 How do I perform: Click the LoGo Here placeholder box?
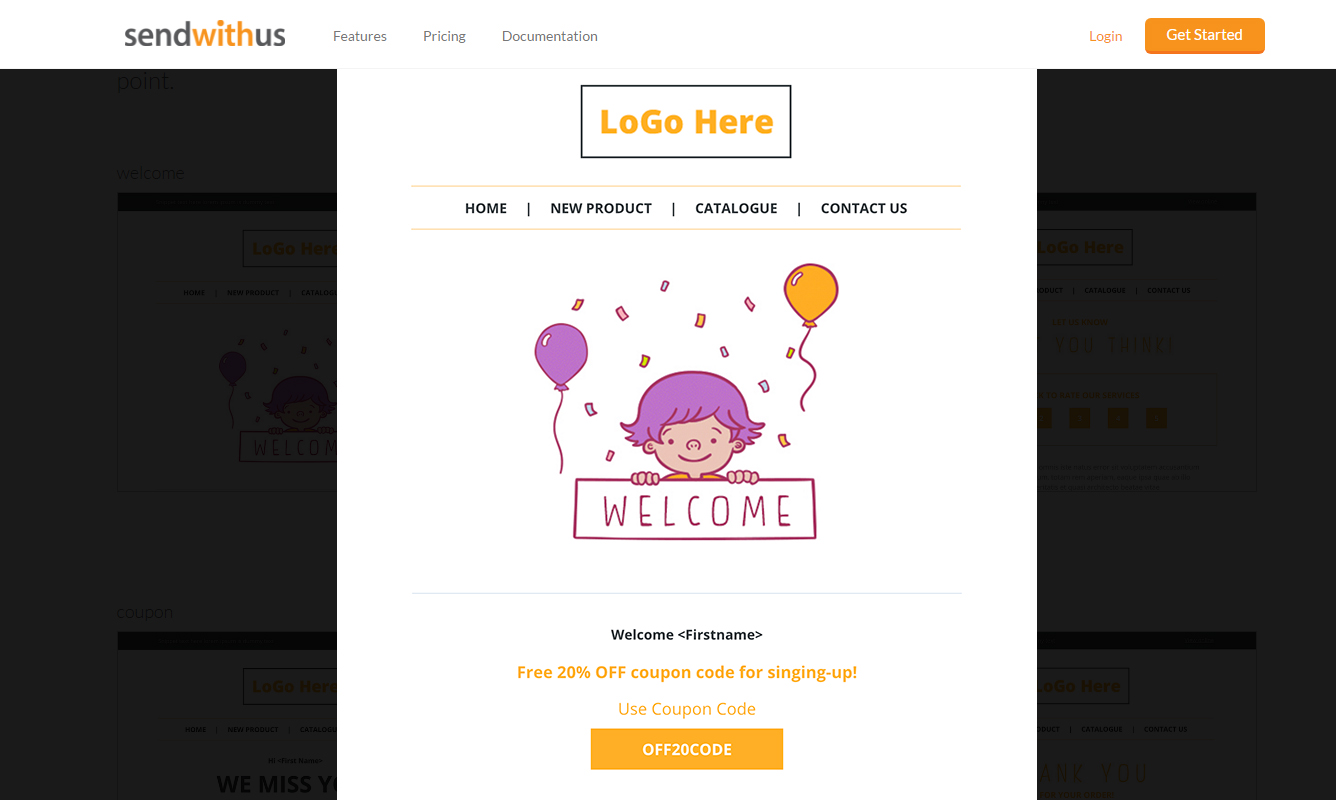click(686, 122)
